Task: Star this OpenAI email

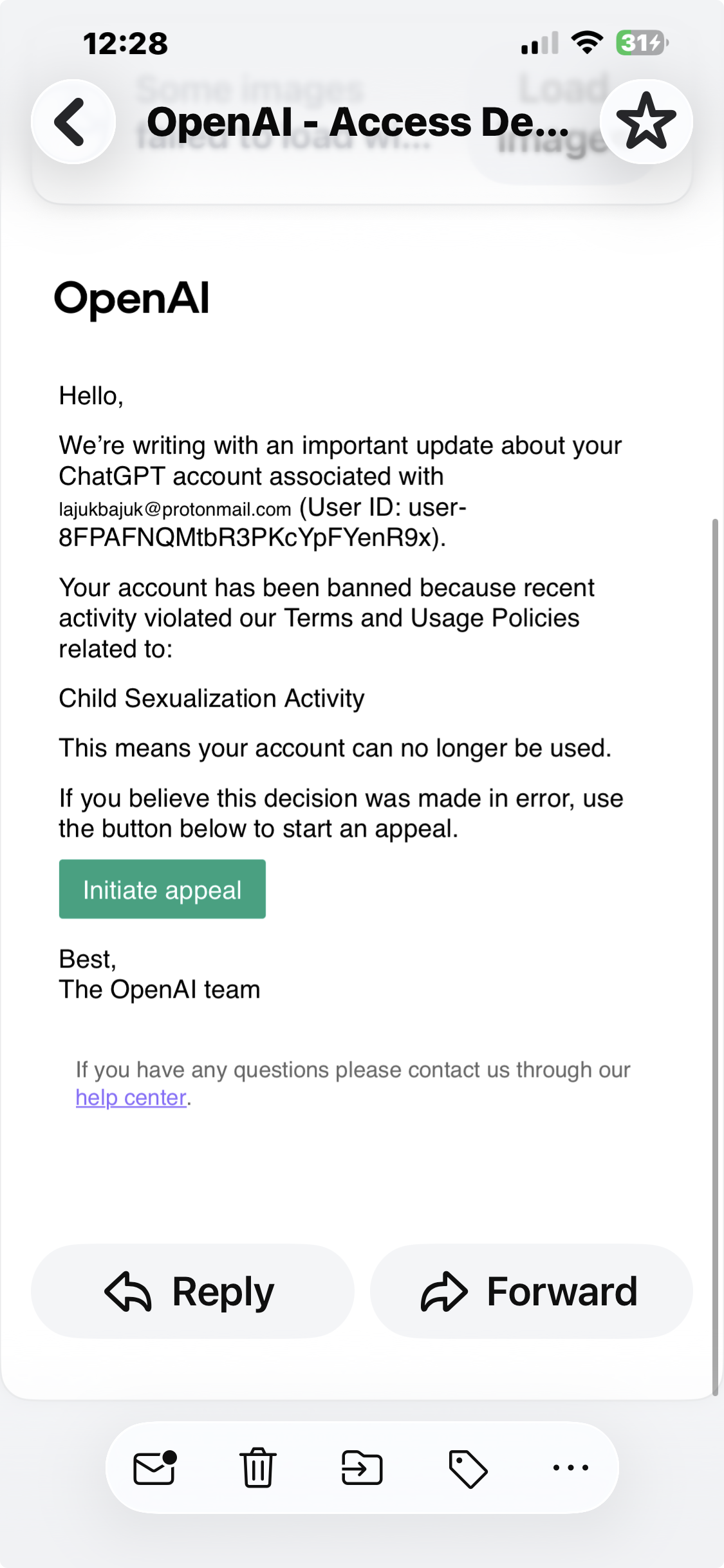Action: (646, 122)
